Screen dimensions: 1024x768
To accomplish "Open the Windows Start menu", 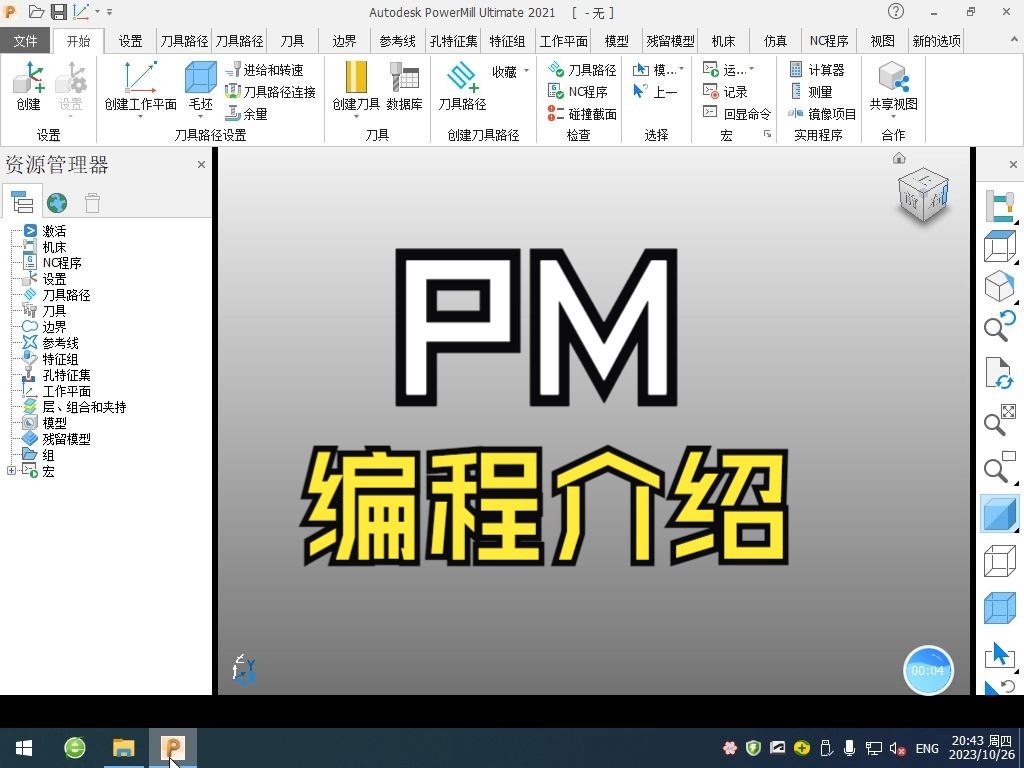I will point(24,748).
